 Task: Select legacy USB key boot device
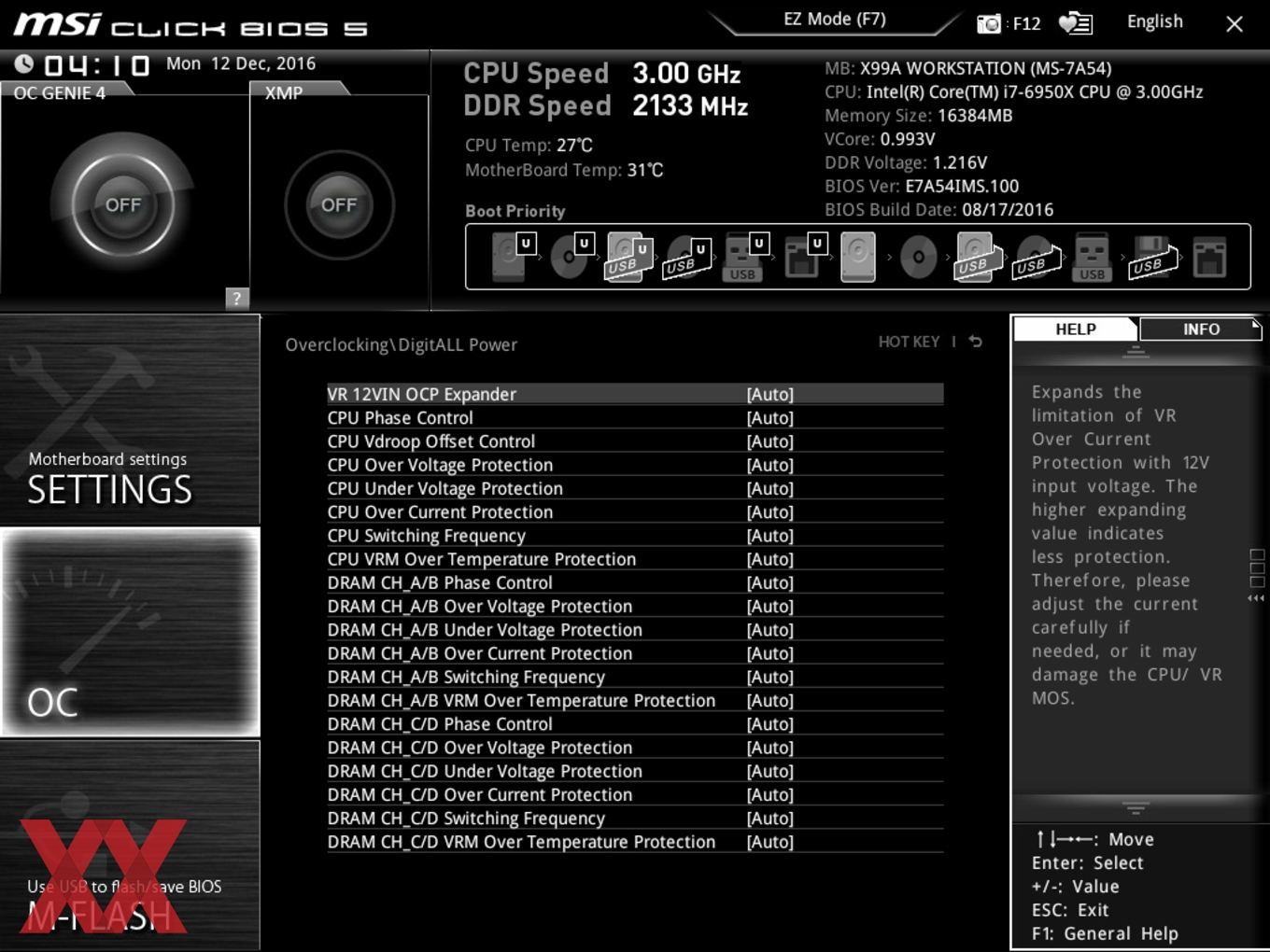(1092, 257)
